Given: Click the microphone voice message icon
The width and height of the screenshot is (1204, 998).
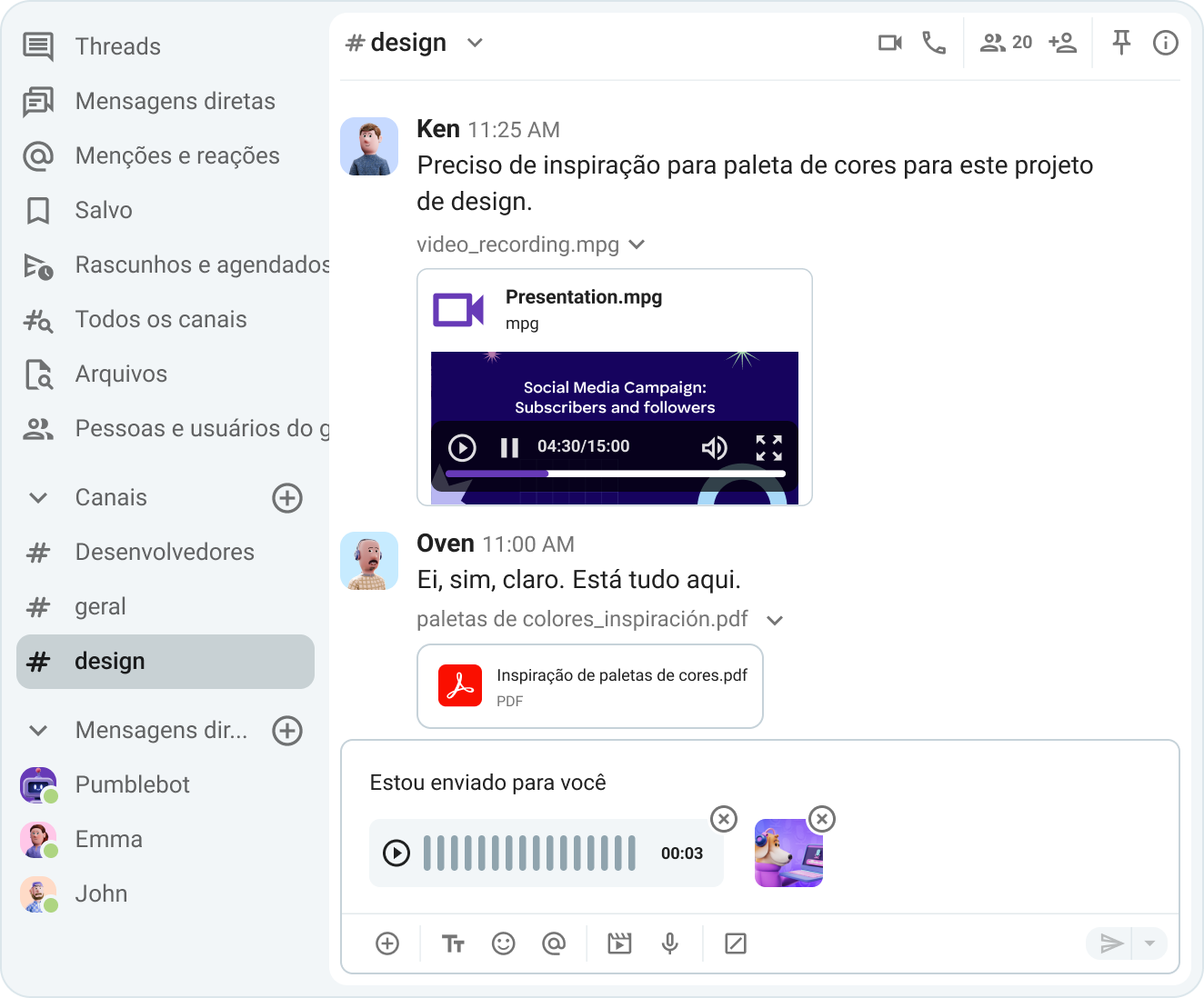Looking at the screenshot, I should pyautogui.click(x=670, y=943).
